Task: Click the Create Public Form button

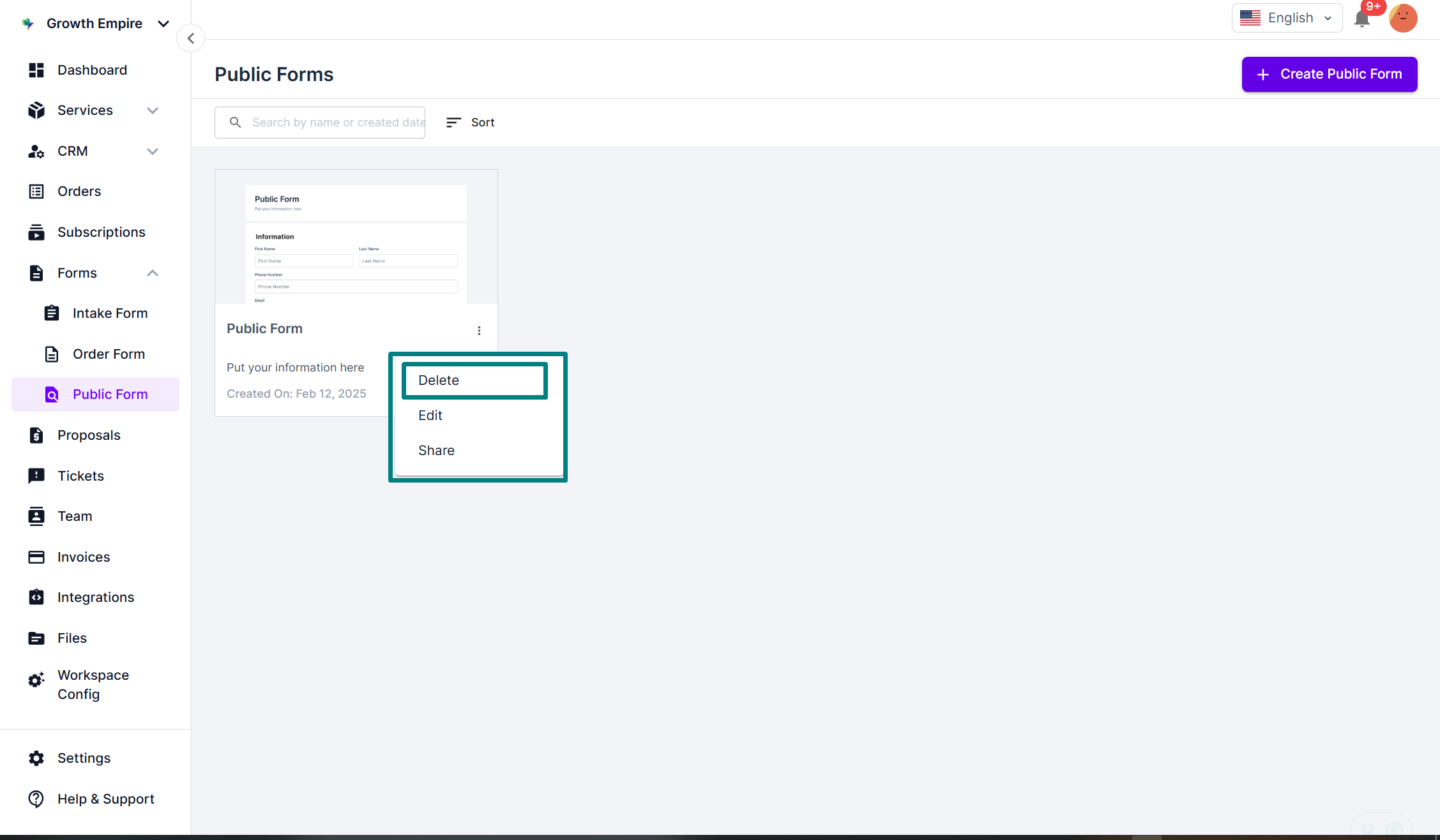Action: [x=1329, y=74]
